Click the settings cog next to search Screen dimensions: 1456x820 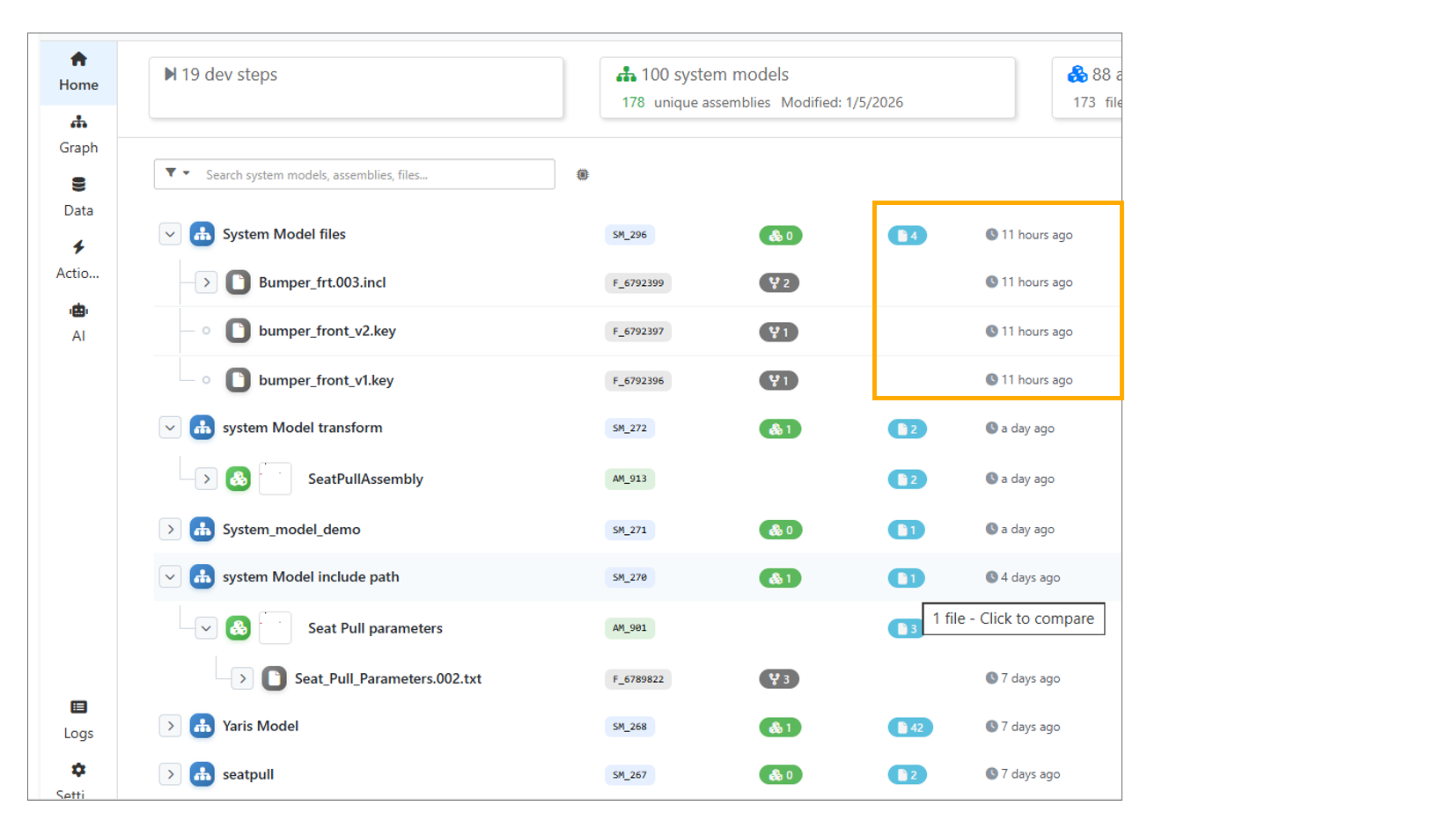coord(583,175)
